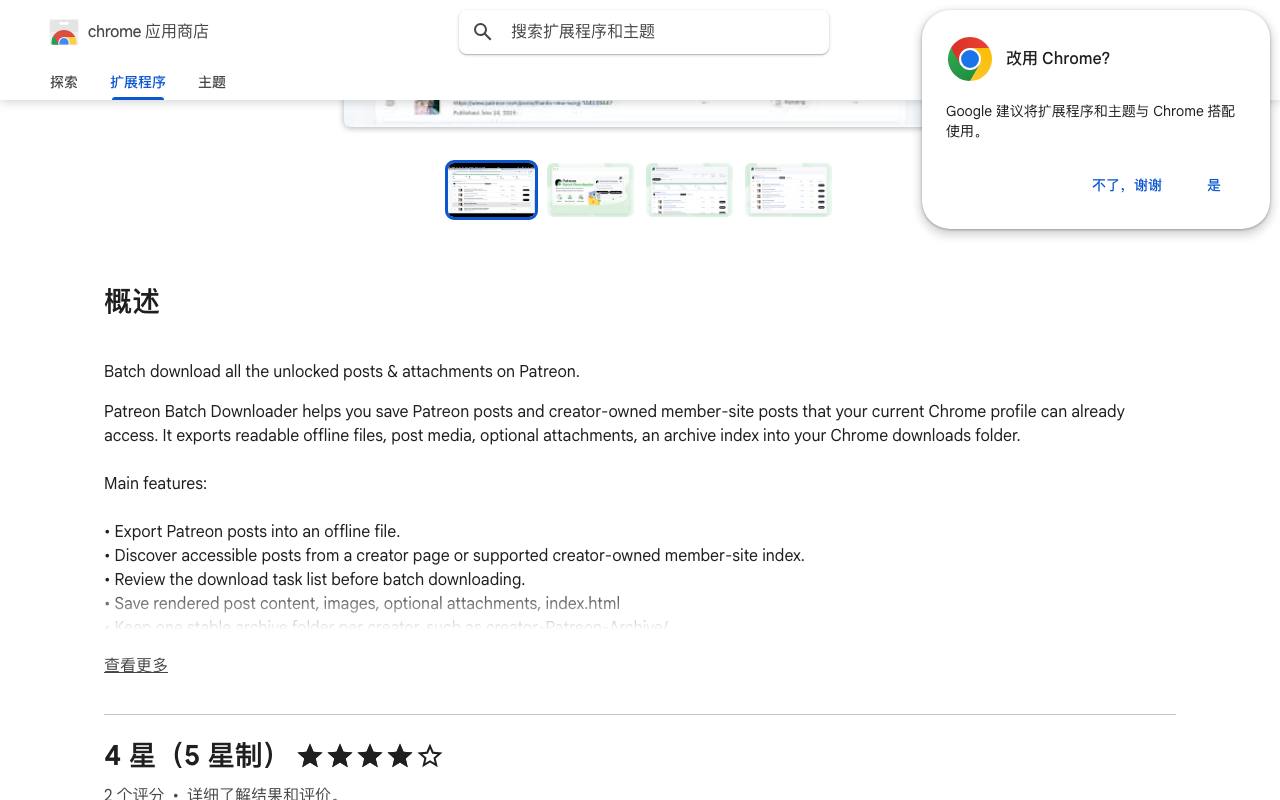Focus the extensions and themes search field
Image resolution: width=1280 pixels, height=800 pixels.
[644, 32]
